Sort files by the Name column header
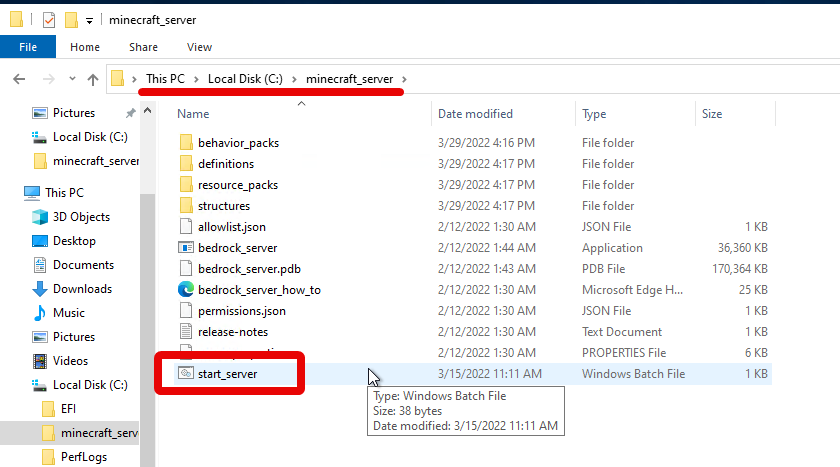This screenshot has width=840, height=467. (193, 114)
